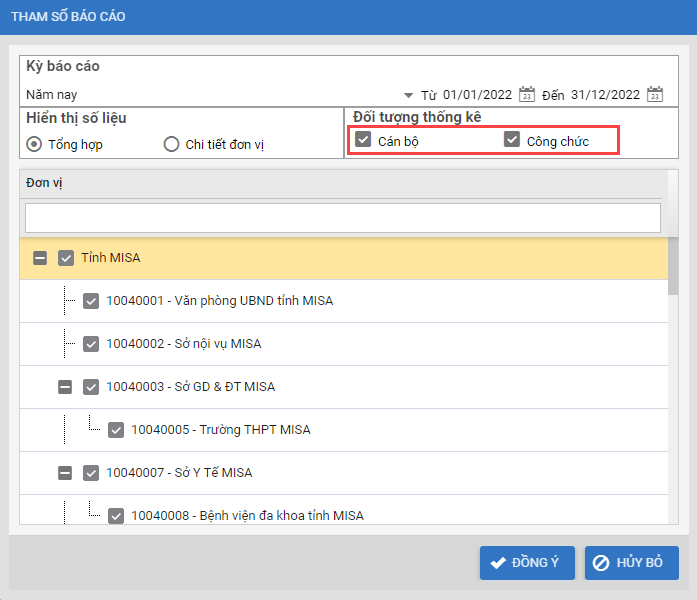Uncheck Văn phòng UBND tỉnh MISA
697x600 pixels.
pyautogui.click(x=91, y=301)
